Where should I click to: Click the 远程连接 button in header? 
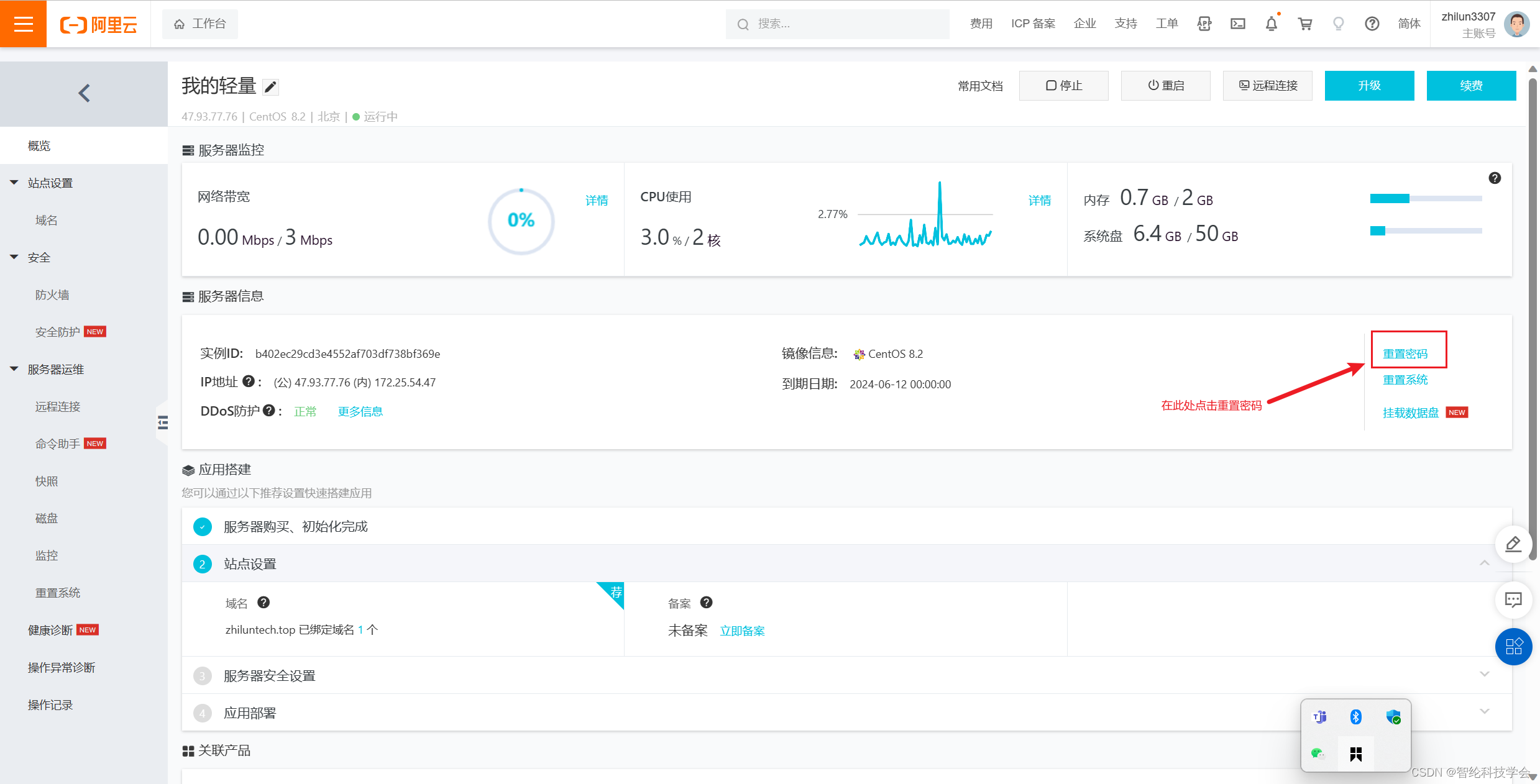click(x=1267, y=86)
